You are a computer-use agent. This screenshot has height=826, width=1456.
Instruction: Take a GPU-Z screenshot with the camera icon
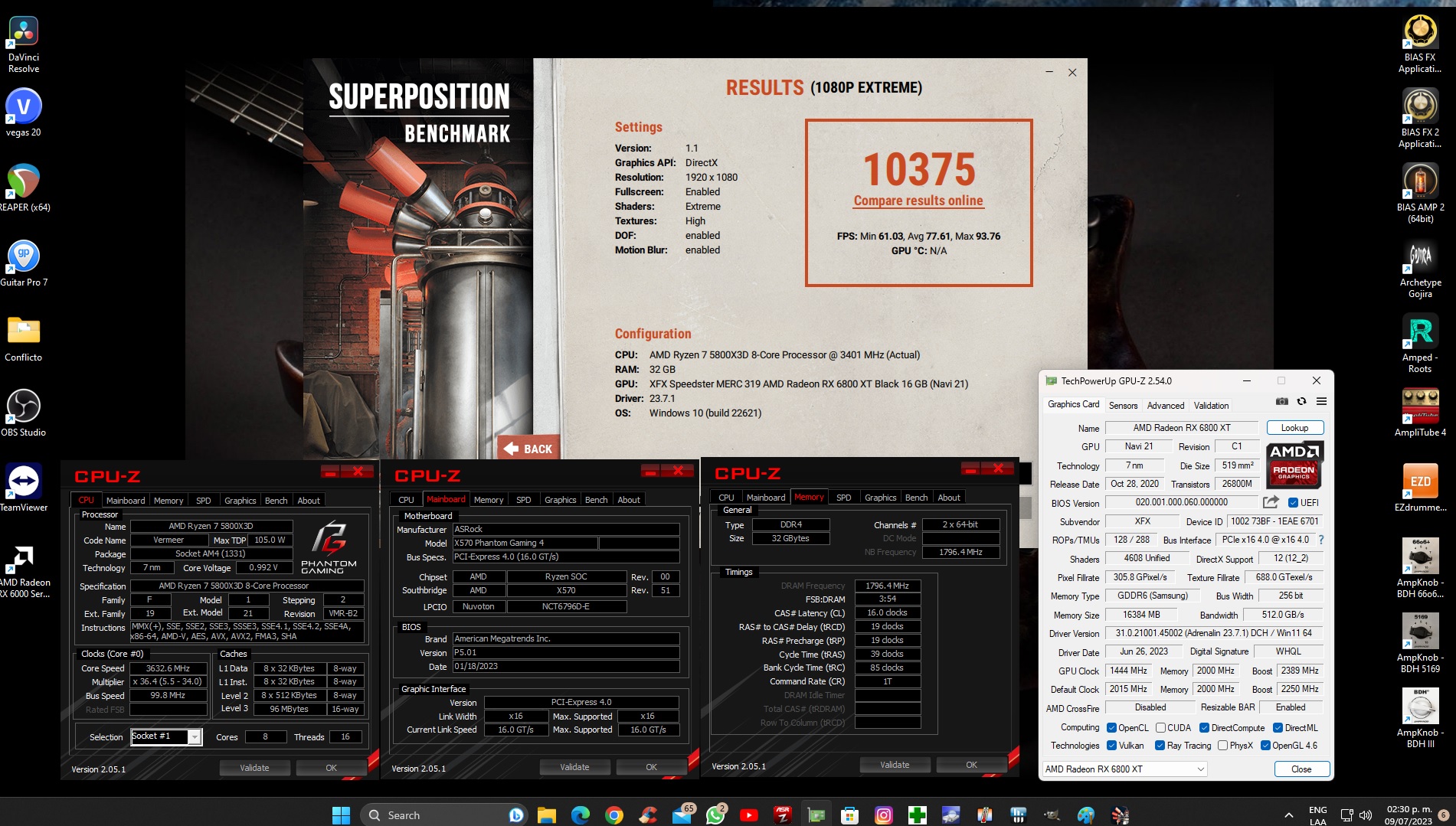pyautogui.click(x=1282, y=402)
